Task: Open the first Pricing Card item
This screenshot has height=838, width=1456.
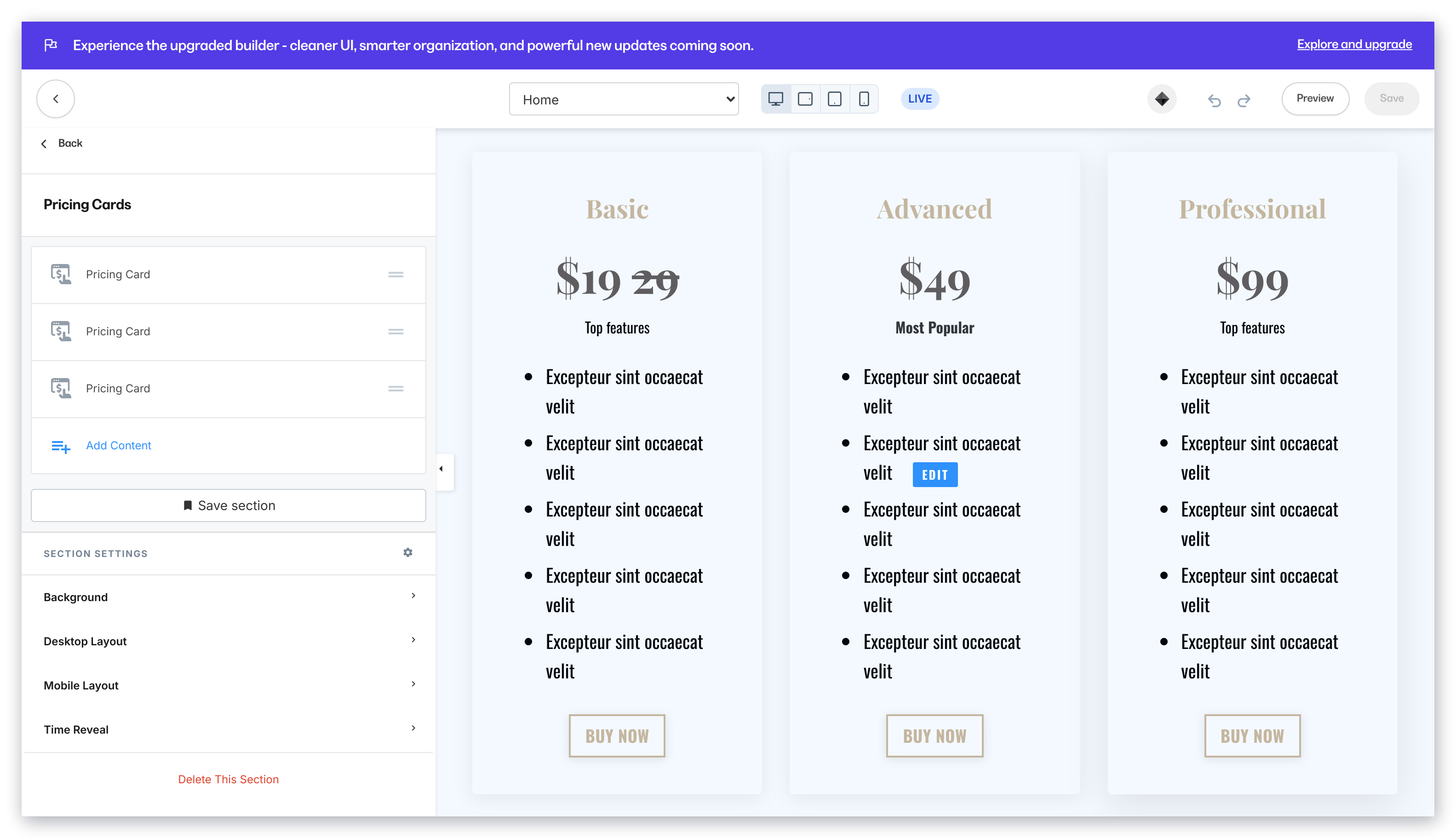Action: click(229, 275)
